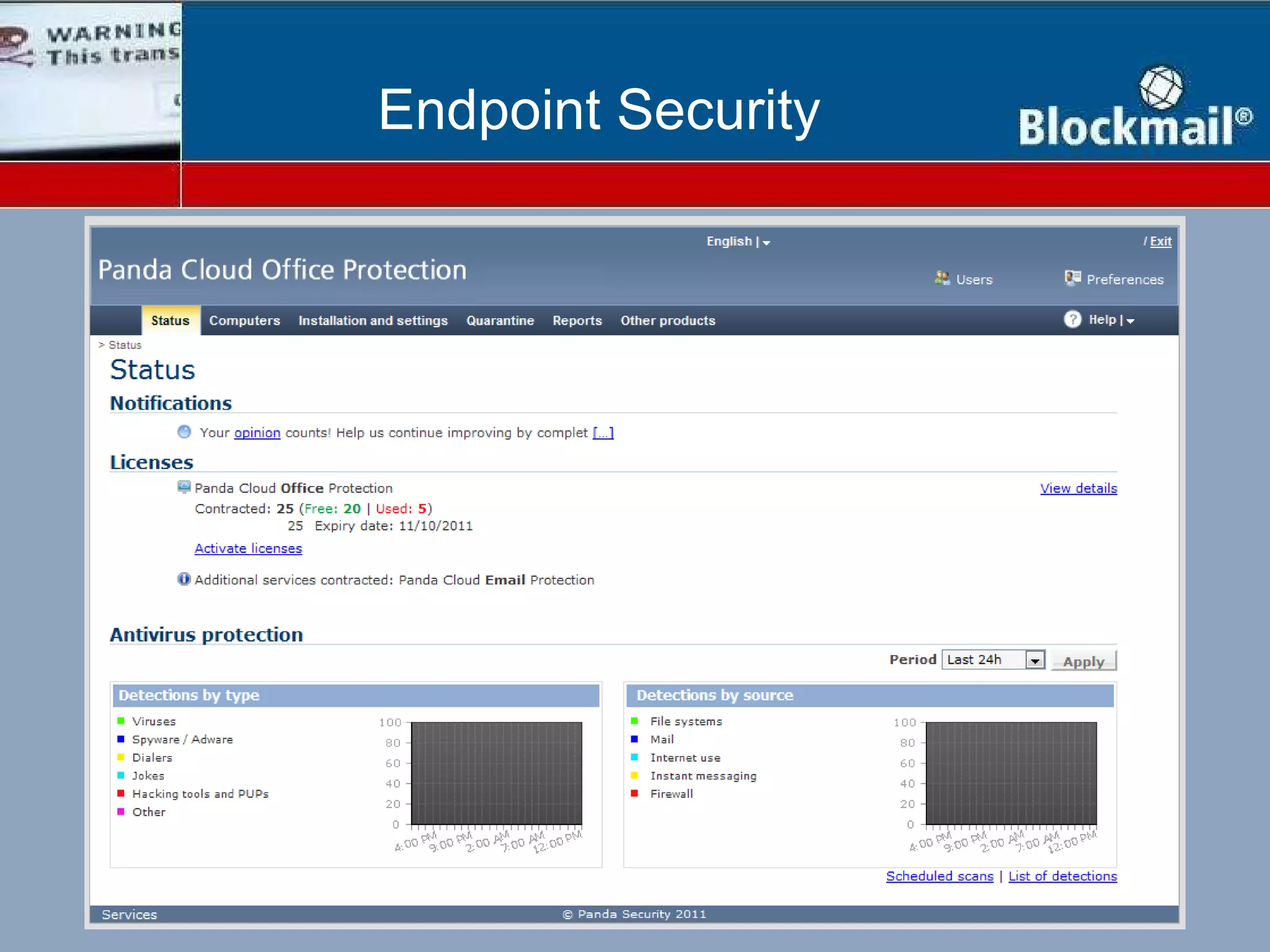Viewport: 1270px width, 952px height.
Task: Click the Blockmail globe logo
Action: (1161, 87)
